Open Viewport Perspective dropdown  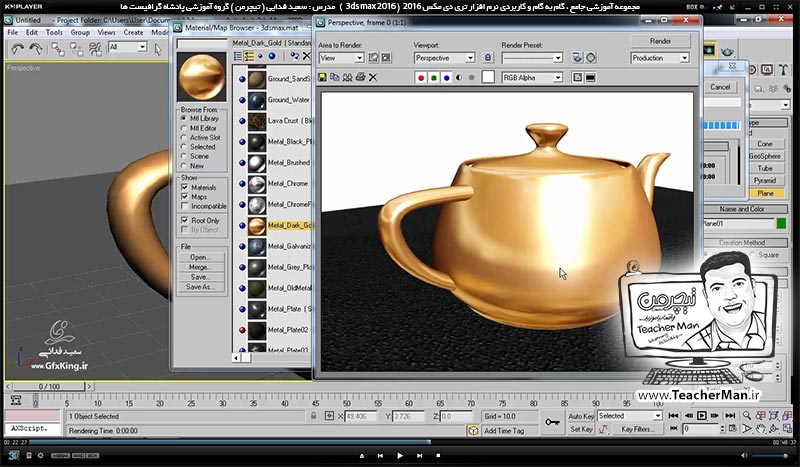pyautogui.click(x=444, y=58)
